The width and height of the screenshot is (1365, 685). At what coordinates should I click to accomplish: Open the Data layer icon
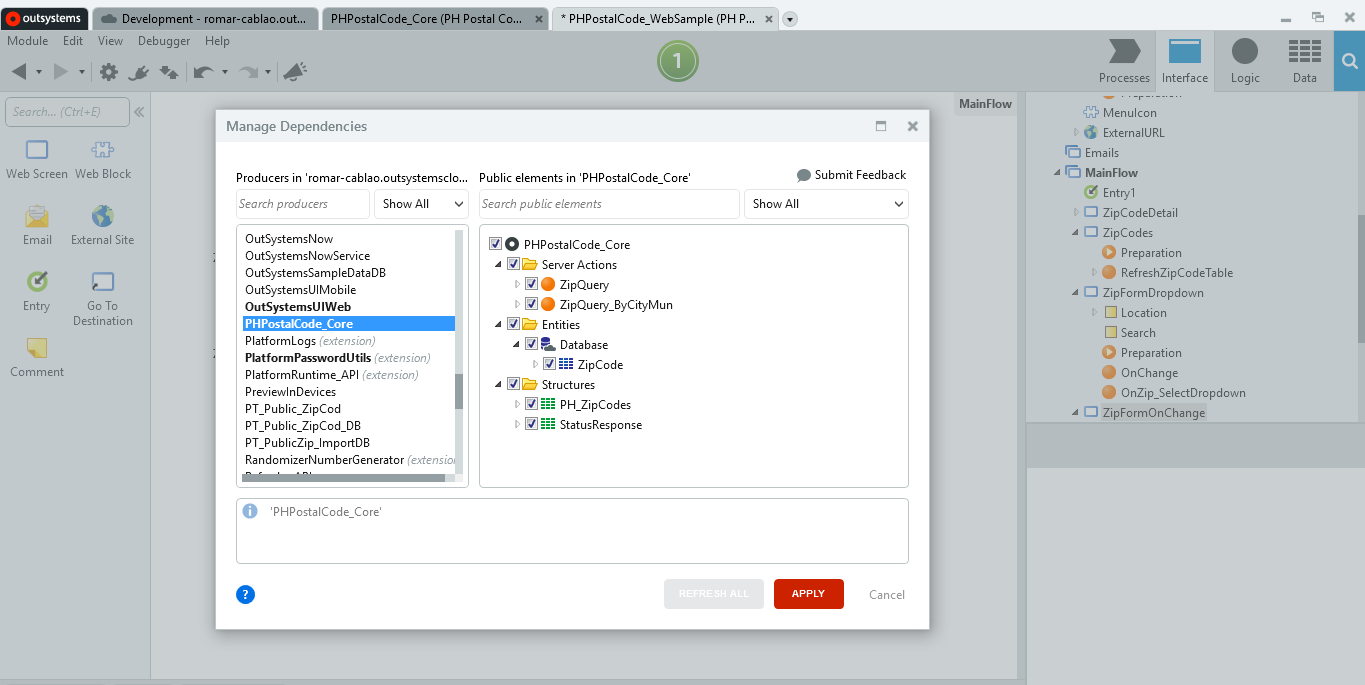pos(1304,52)
